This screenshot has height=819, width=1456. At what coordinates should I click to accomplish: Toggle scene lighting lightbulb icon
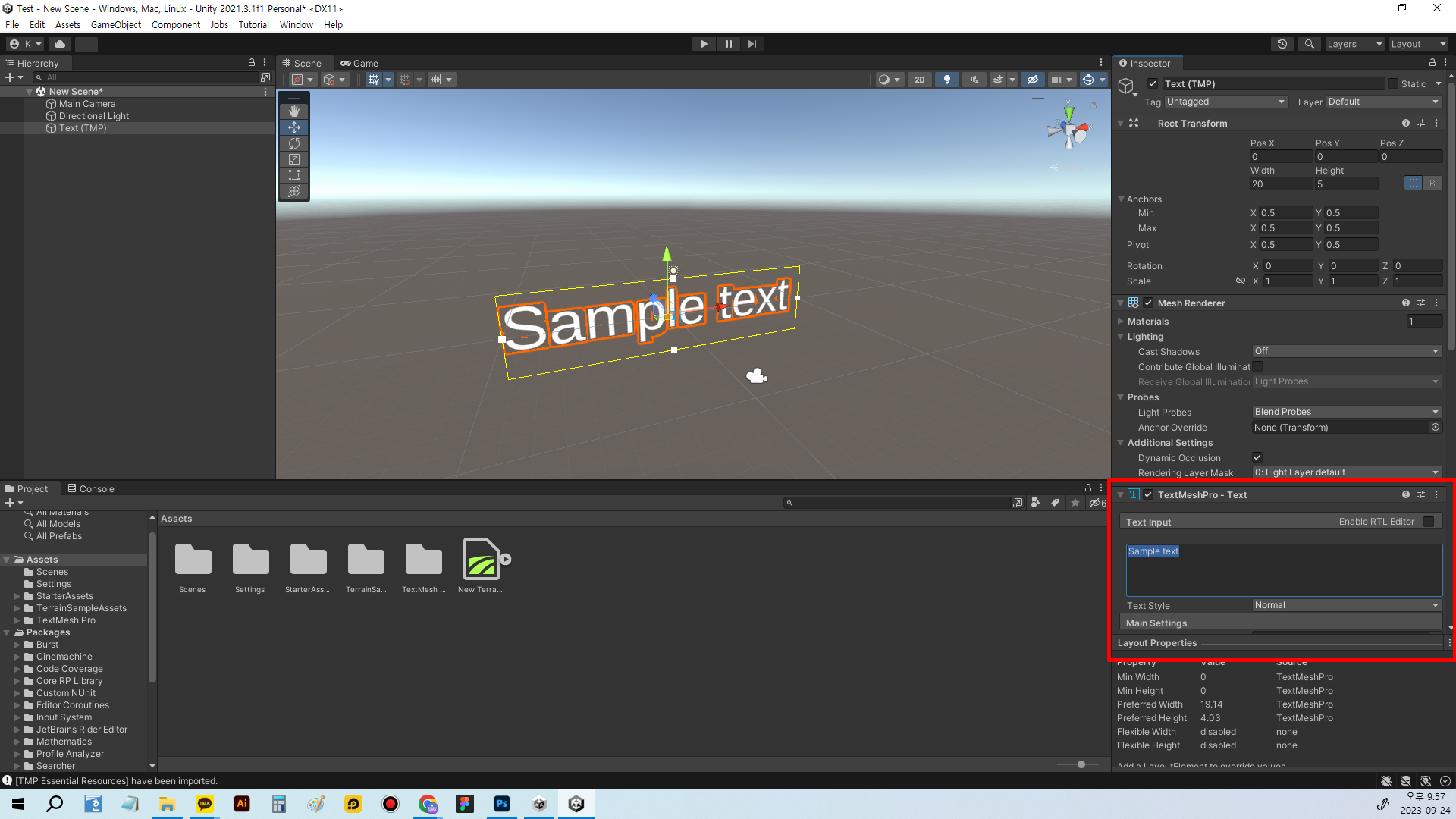coord(947,80)
